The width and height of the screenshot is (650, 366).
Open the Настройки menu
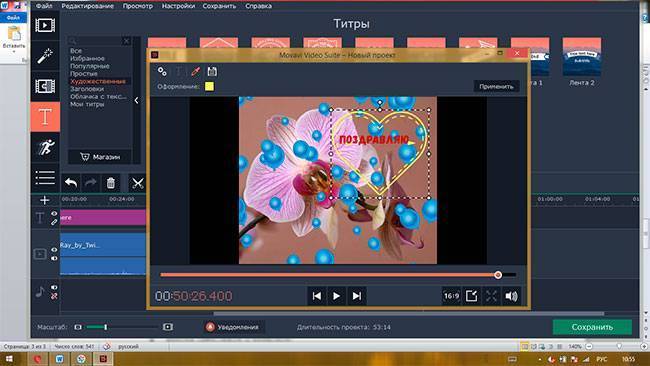coord(178,6)
